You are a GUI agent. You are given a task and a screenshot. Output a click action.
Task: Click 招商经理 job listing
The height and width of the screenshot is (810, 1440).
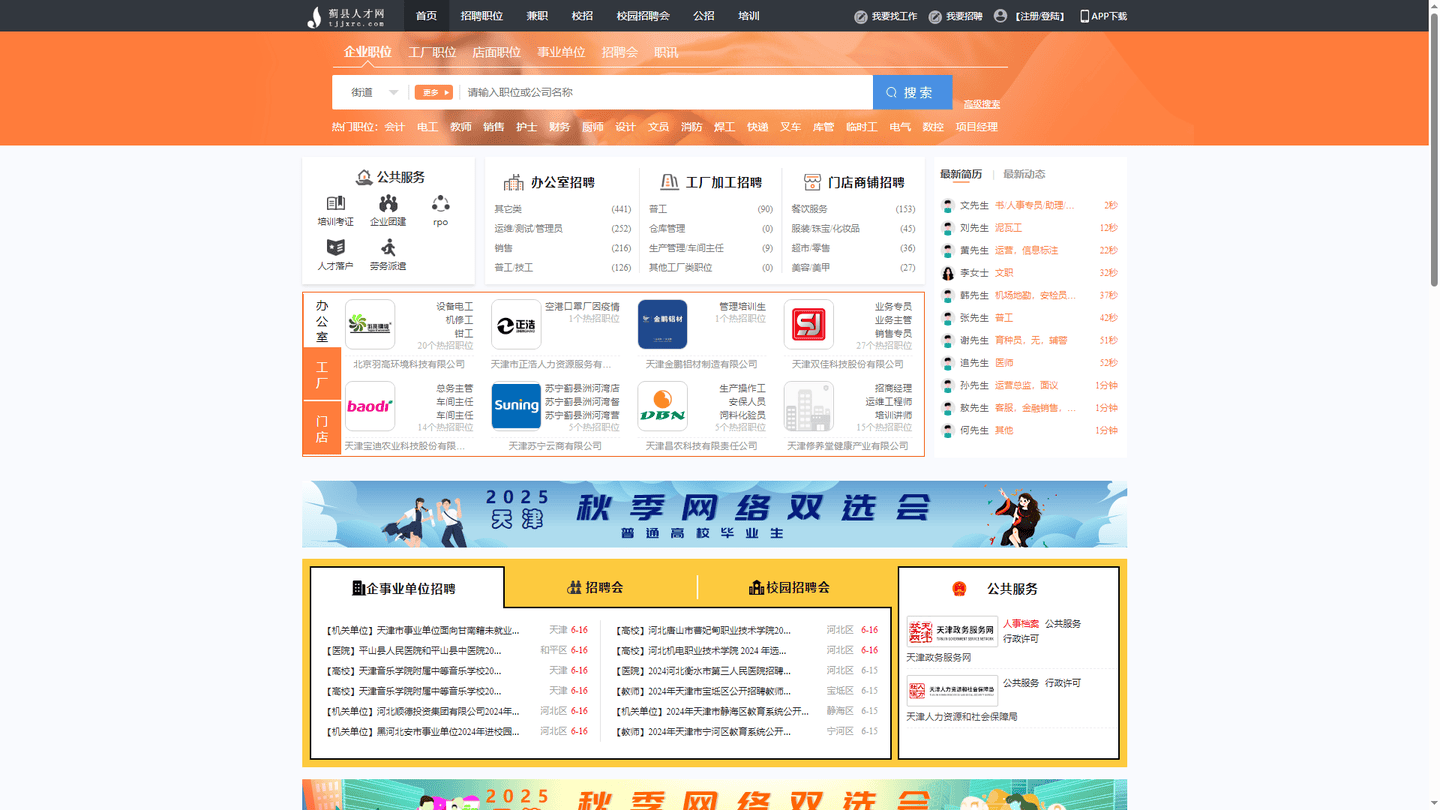(x=893, y=388)
